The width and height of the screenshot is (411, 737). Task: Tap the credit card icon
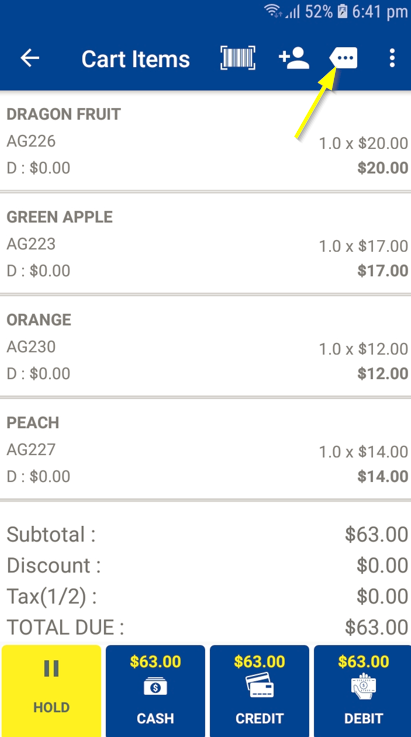point(259,687)
